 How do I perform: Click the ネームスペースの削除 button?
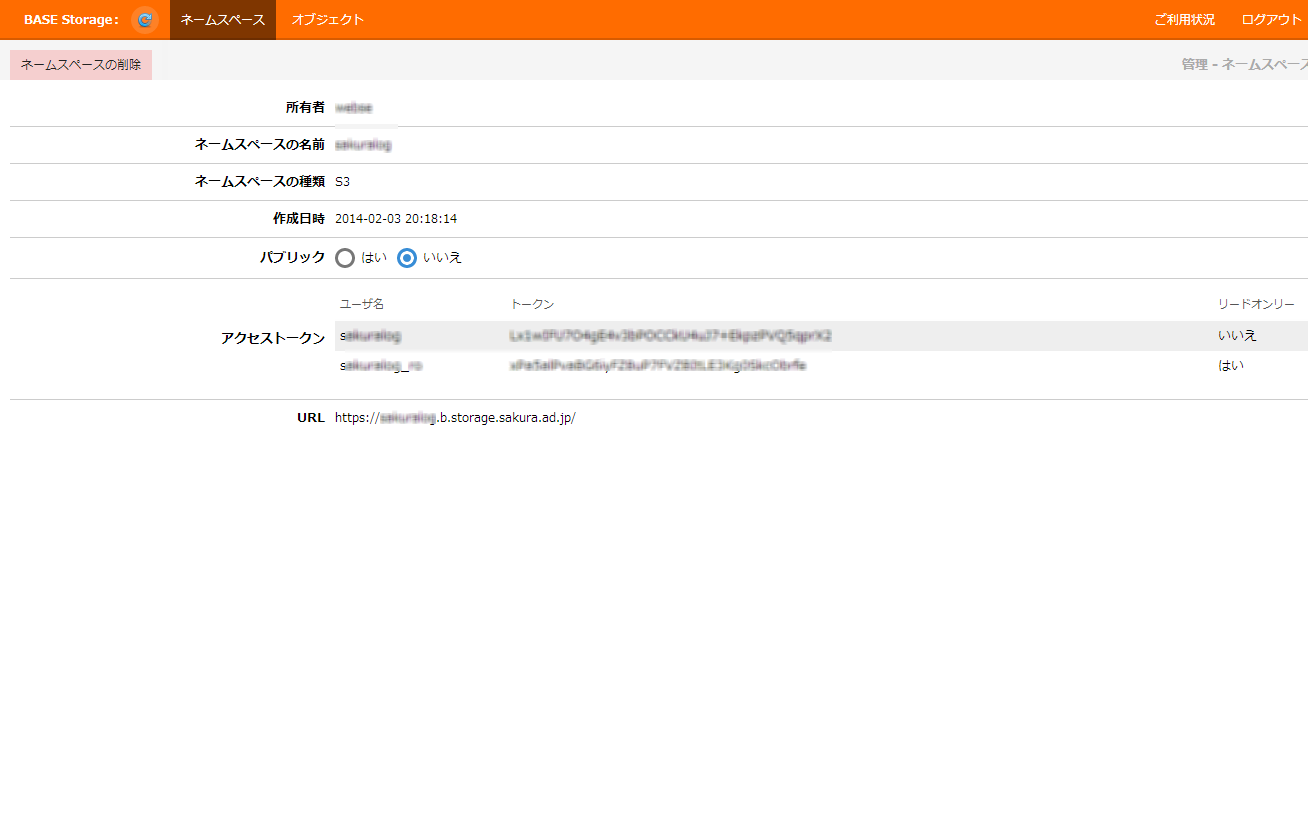[81, 65]
